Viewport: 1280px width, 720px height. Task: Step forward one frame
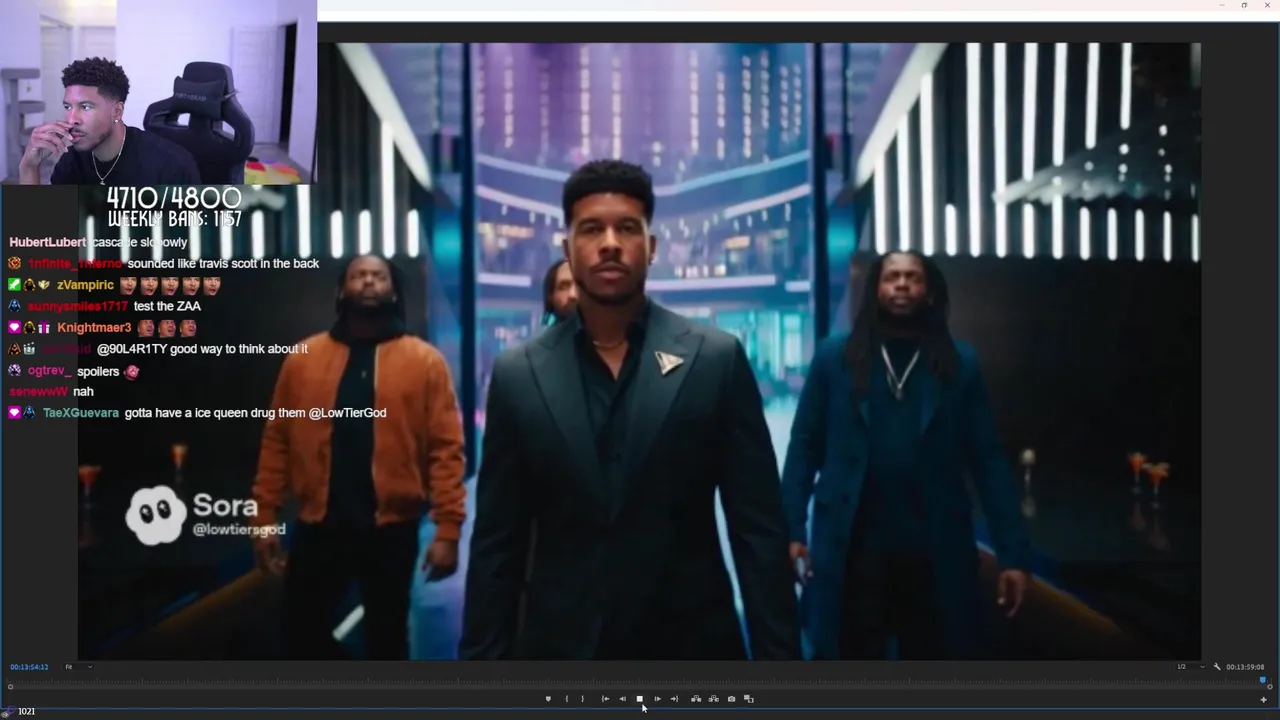[x=657, y=699]
